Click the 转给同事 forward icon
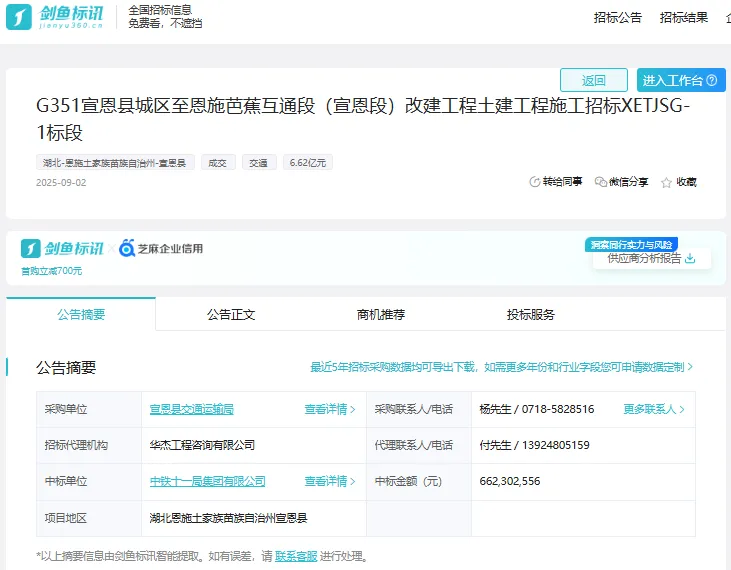The image size is (731, 570). click(x=534, y=182)
